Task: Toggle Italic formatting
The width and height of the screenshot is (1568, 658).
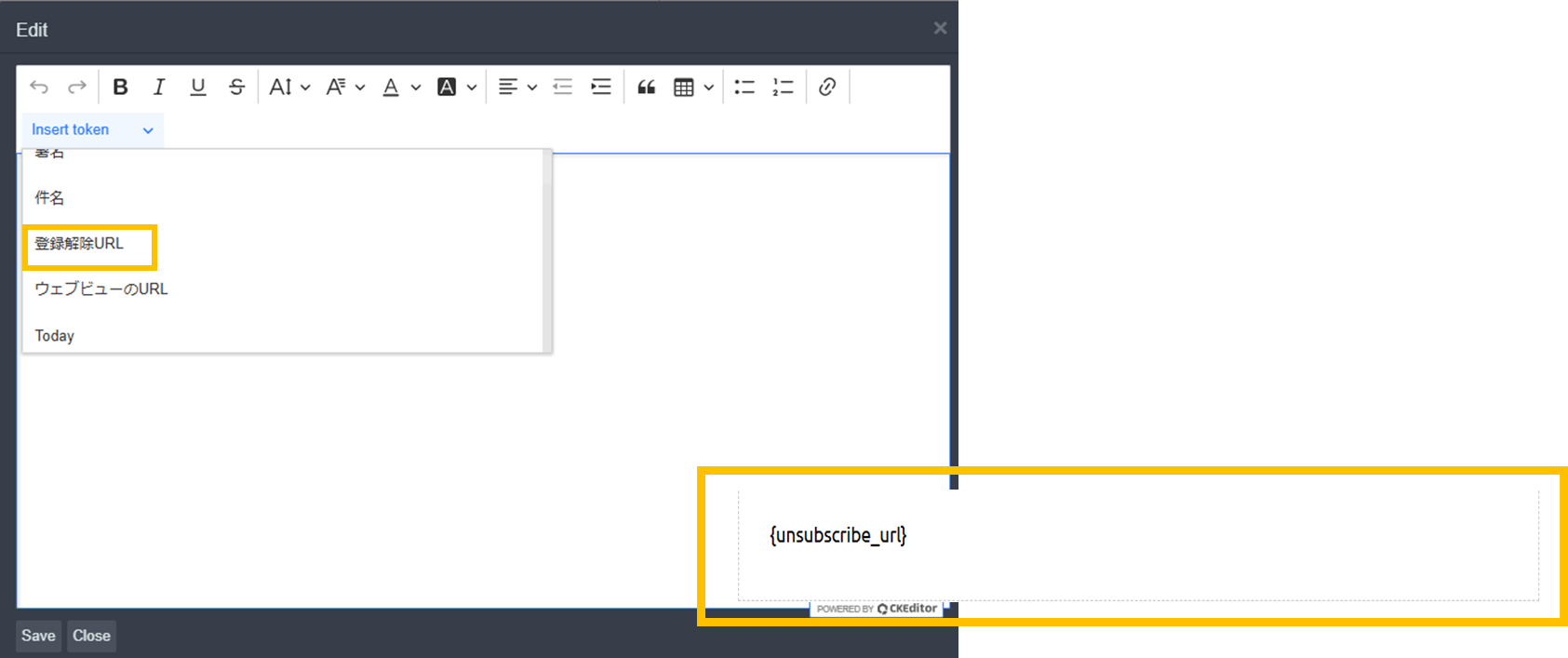Action: click(159, 87)
